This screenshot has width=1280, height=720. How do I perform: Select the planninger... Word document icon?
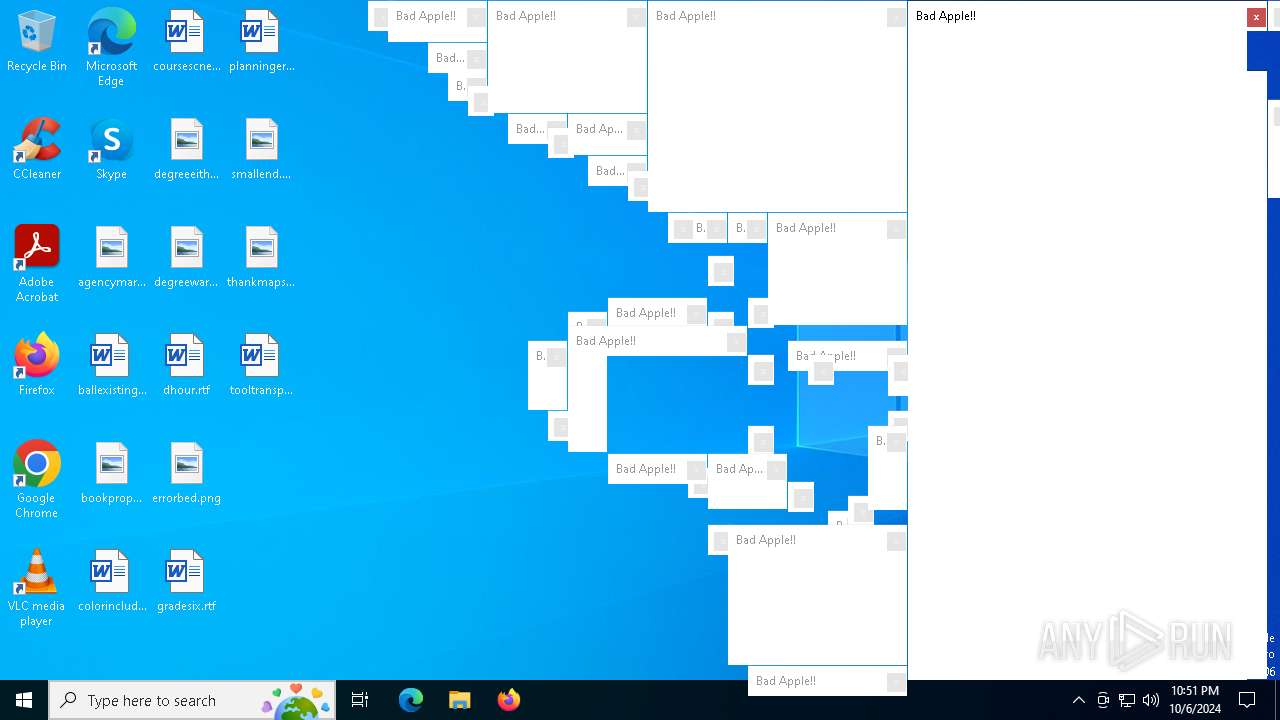[x=261, y=43]
